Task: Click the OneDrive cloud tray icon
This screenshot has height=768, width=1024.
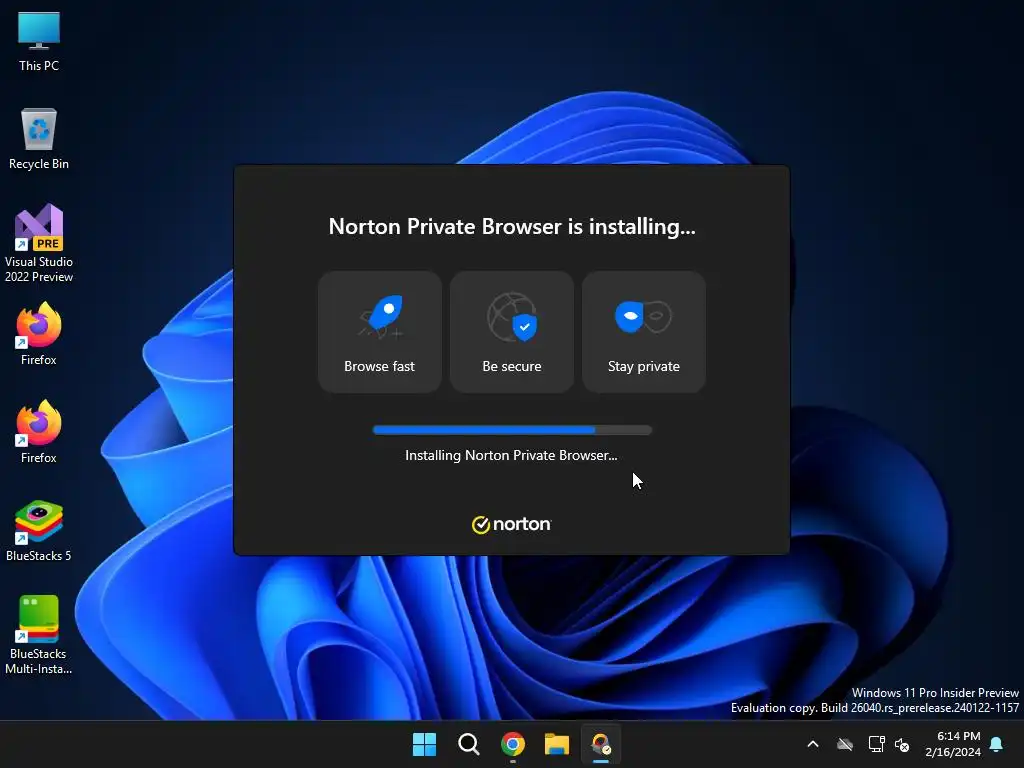Action: point(845,744)
